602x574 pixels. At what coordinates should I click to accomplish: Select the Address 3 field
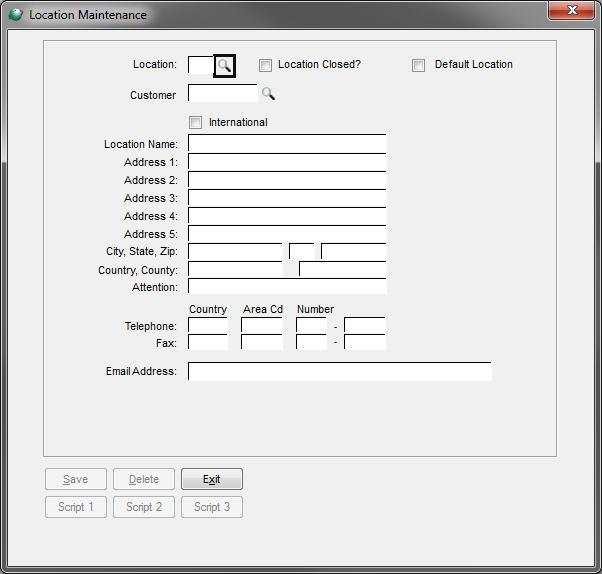coord(287,198)
